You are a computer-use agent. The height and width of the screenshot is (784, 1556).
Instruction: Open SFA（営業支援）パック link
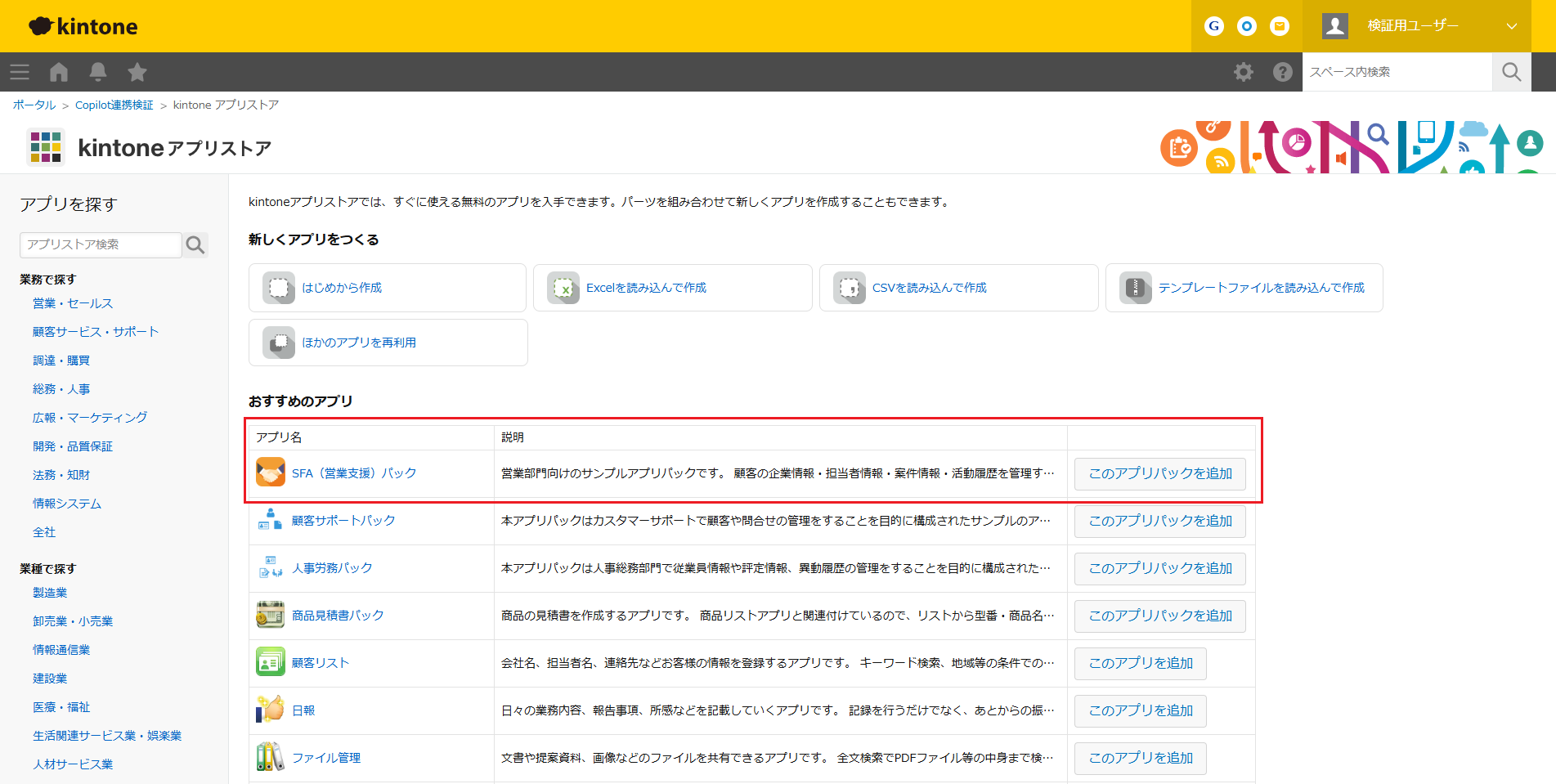click(x=354, y=473)
